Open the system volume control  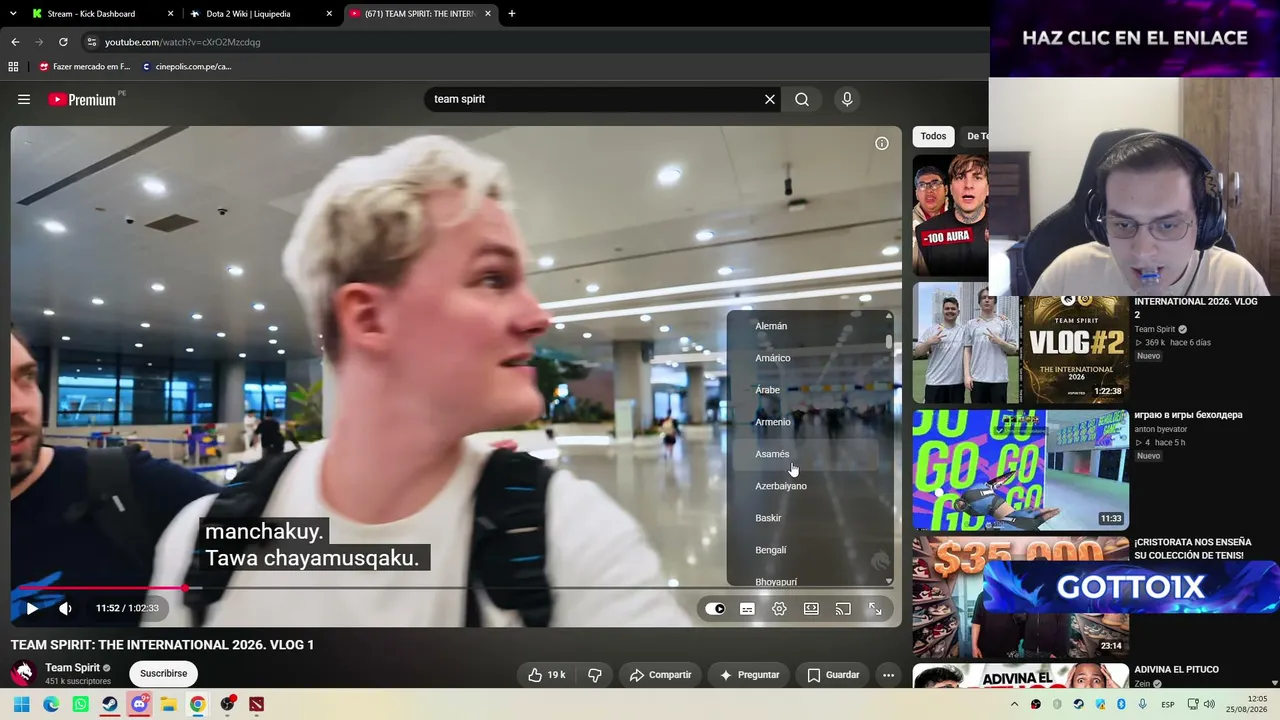(1211, 704)
